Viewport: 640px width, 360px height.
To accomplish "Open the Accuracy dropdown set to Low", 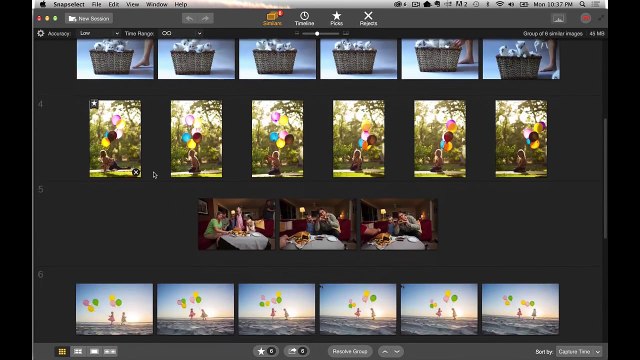I will click(99, 33).
